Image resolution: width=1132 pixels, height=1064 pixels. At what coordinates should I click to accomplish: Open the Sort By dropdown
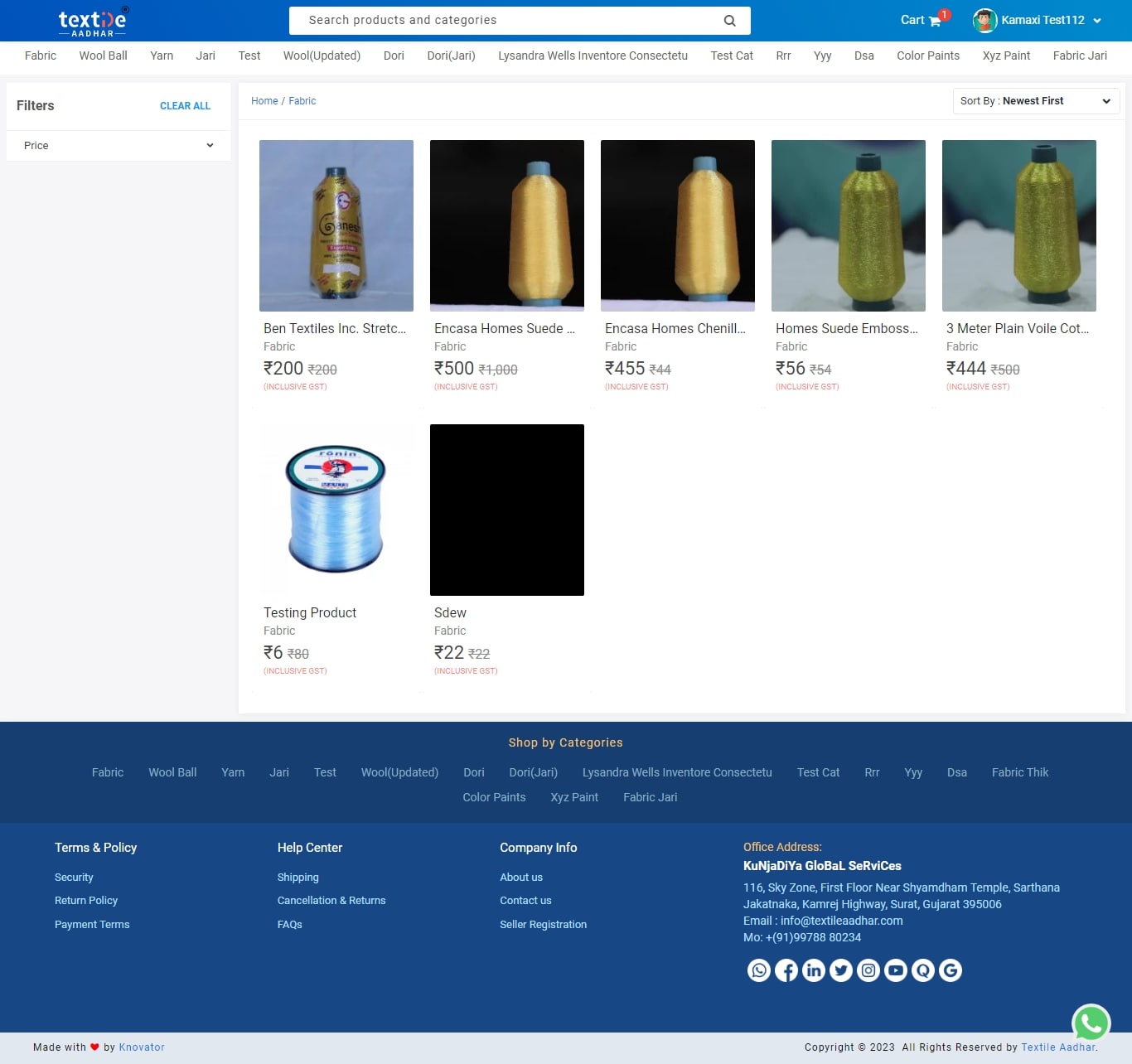click(1036, 101)
